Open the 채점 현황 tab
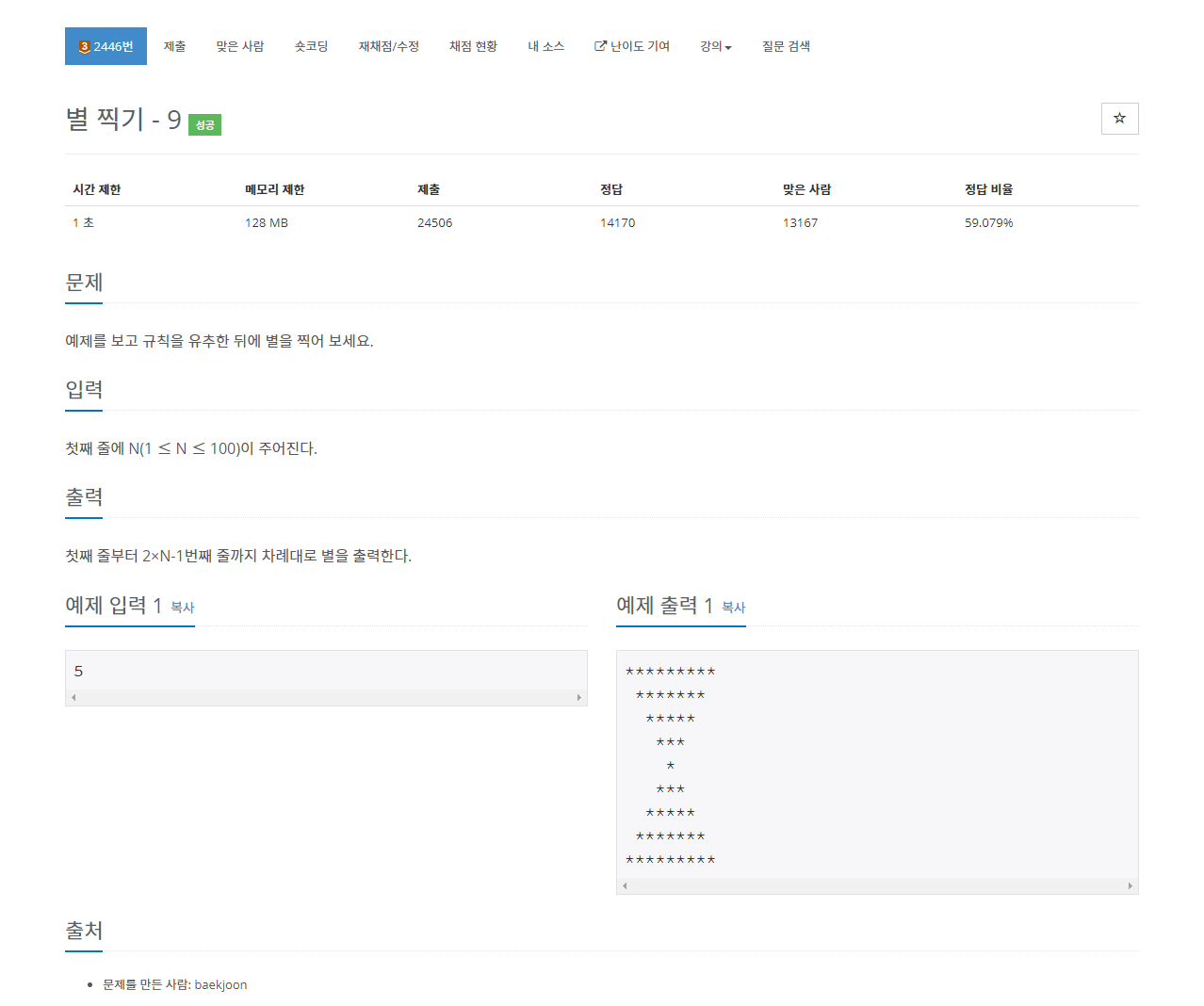The height and width of the screenshot is (1006, 1204). (473, 45)
